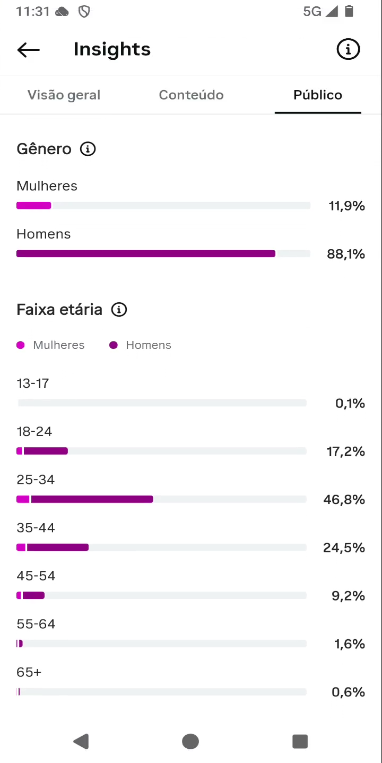The image size is (382, 763).
Task: Tap the 25-34 age group bar
Action: [162, 499]
